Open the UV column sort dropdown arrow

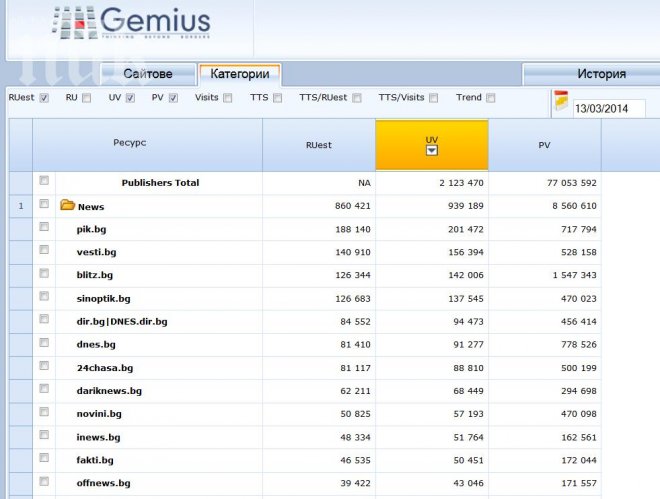tap(431, 151)
